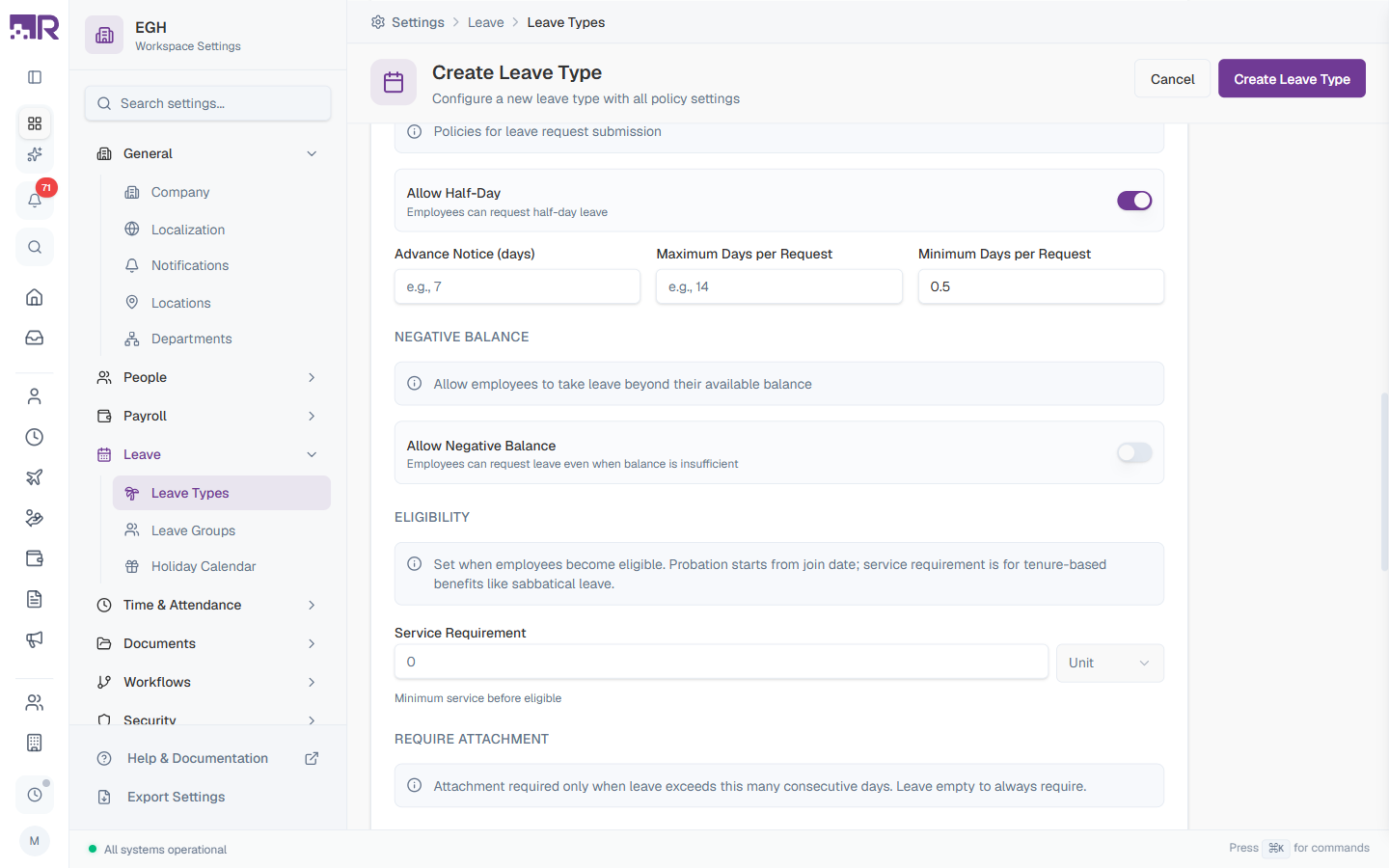The image size is (1389, 868).
Task: Open the wallet icon in left rail
Action: [35, 558]
